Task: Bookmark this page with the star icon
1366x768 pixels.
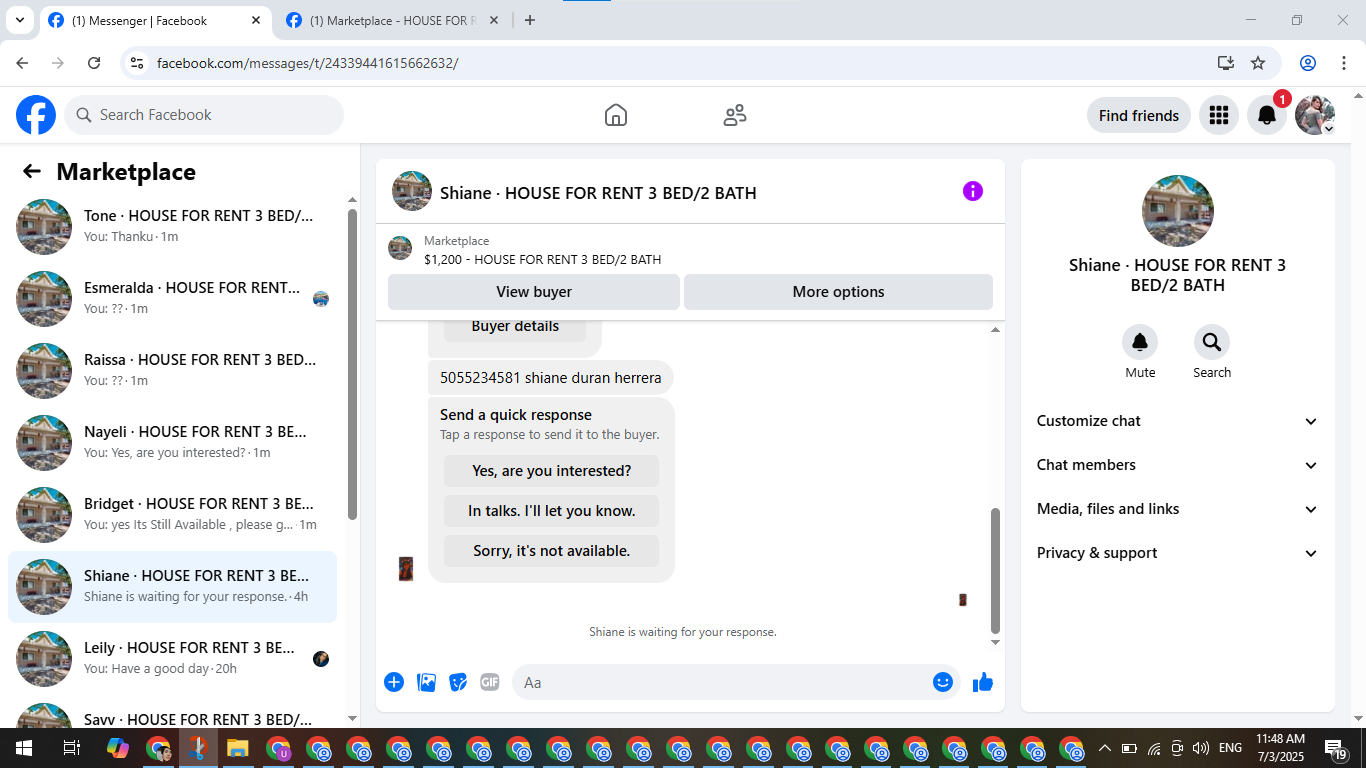Action: 1258,63
